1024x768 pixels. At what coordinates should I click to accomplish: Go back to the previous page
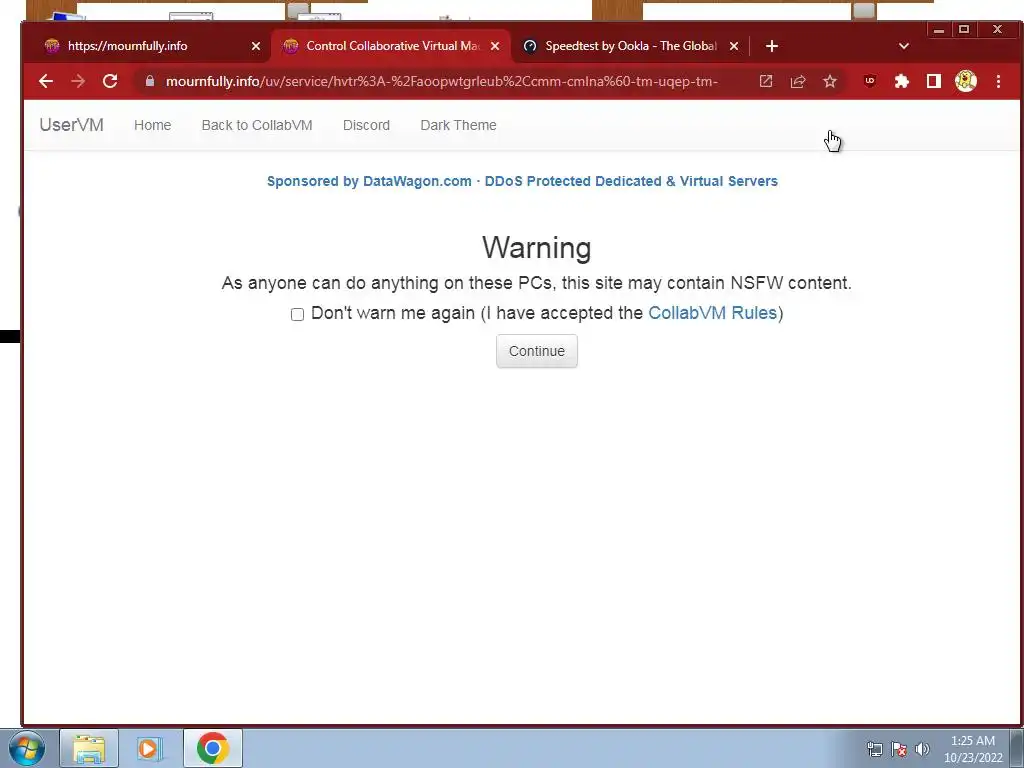click(46, 81)
